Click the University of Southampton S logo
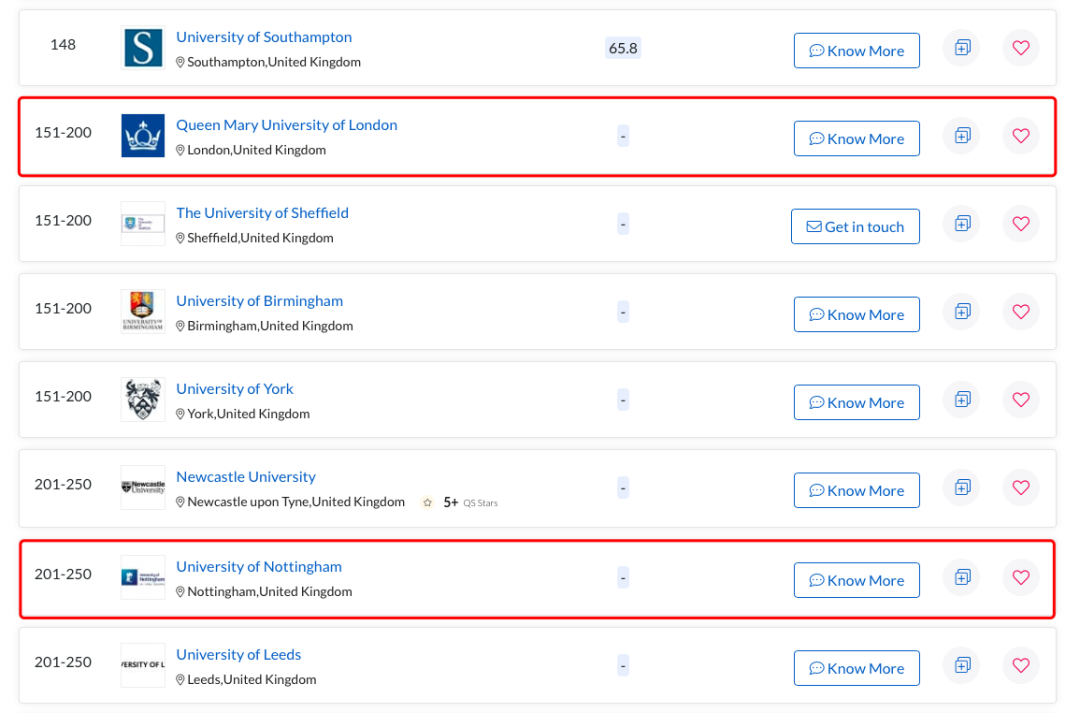 (x=143, y=48)
